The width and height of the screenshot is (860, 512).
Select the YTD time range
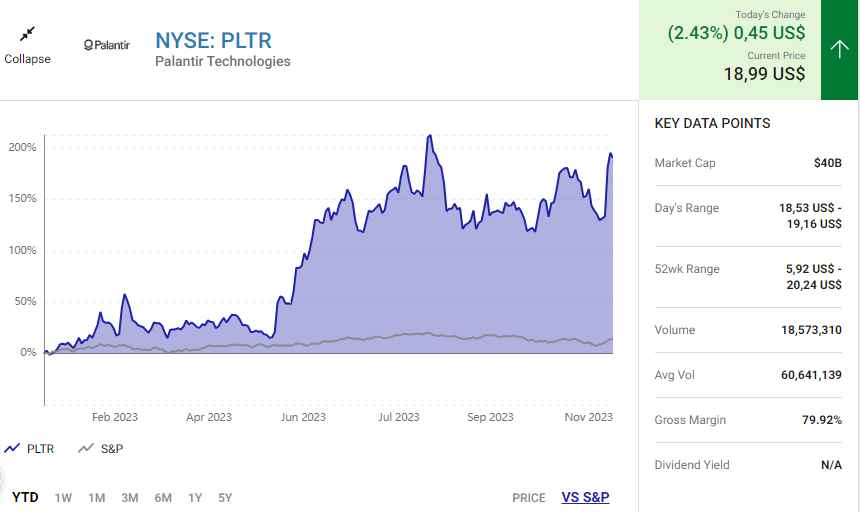pyautogui.click(x=25, y=497)
